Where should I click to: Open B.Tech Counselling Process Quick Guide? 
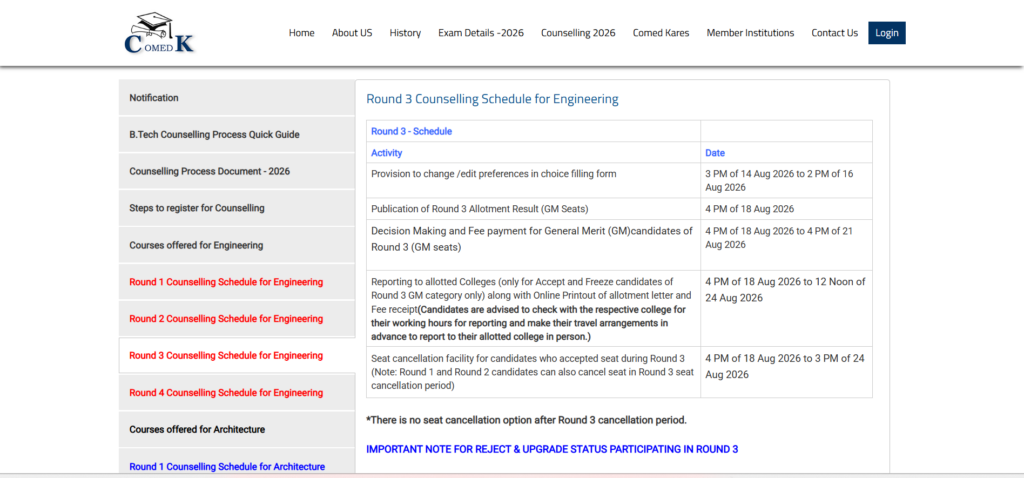(237, 135)
